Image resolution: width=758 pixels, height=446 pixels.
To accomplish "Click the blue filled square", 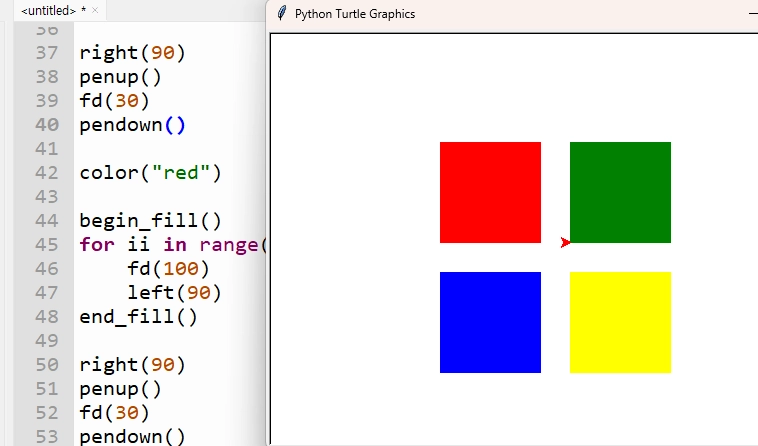I will 490,322.
